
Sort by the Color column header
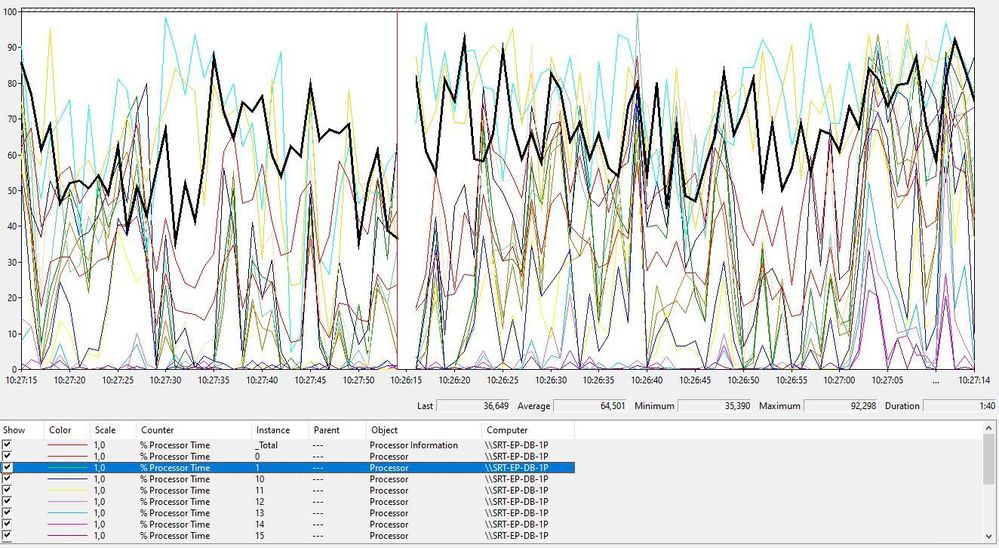pos(67,430)
